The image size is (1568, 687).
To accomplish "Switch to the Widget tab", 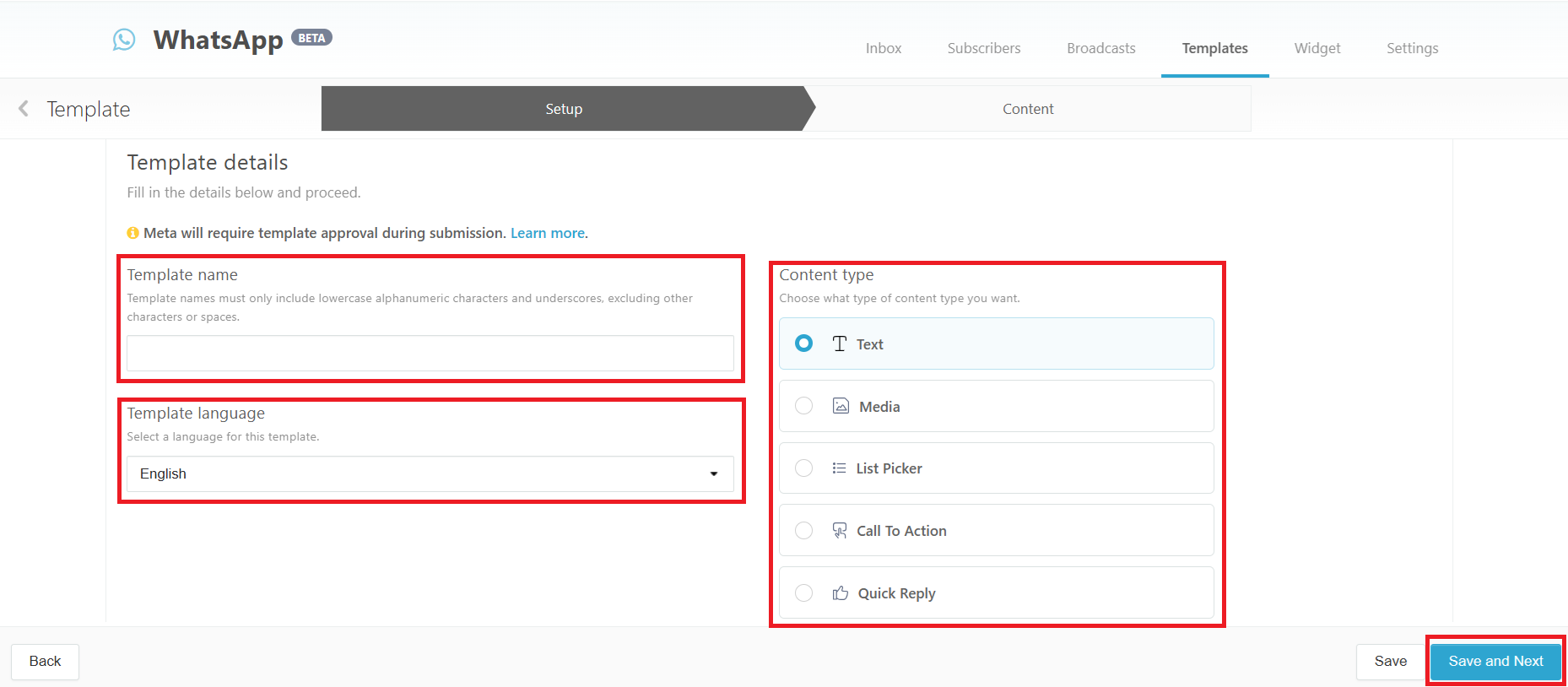I will (1317, 48).
